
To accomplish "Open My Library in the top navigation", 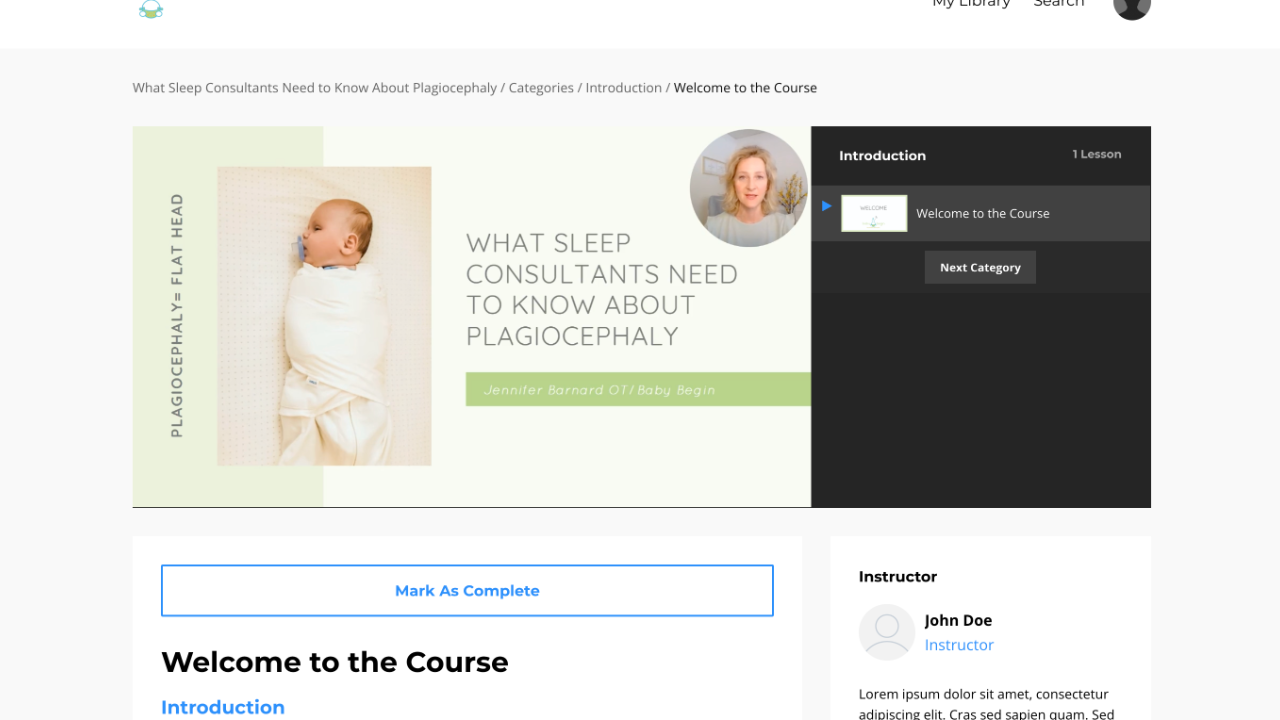I will [x=971, y=4].
